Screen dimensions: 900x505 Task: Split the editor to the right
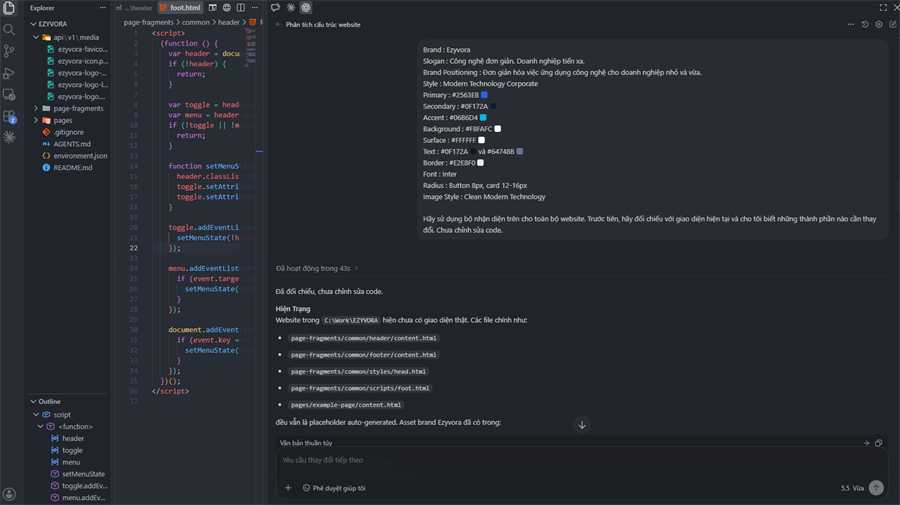240,8
